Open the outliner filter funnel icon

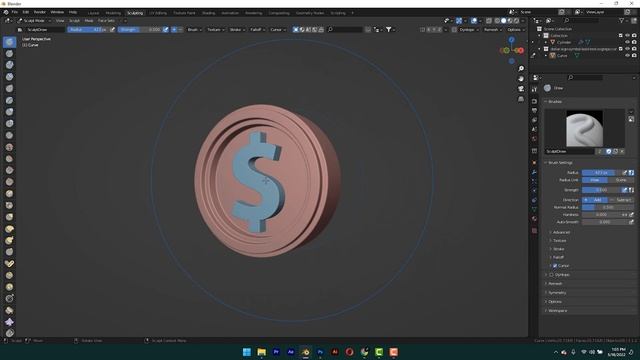point(621,20)
